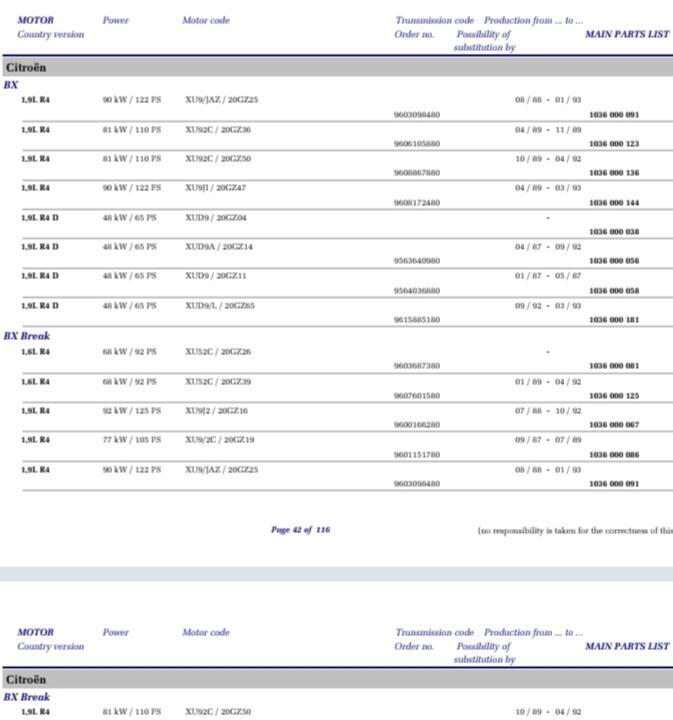Click 'Motor code' header on next page
This screenshot has width=673, height=720.
click(x=206, y=632)
